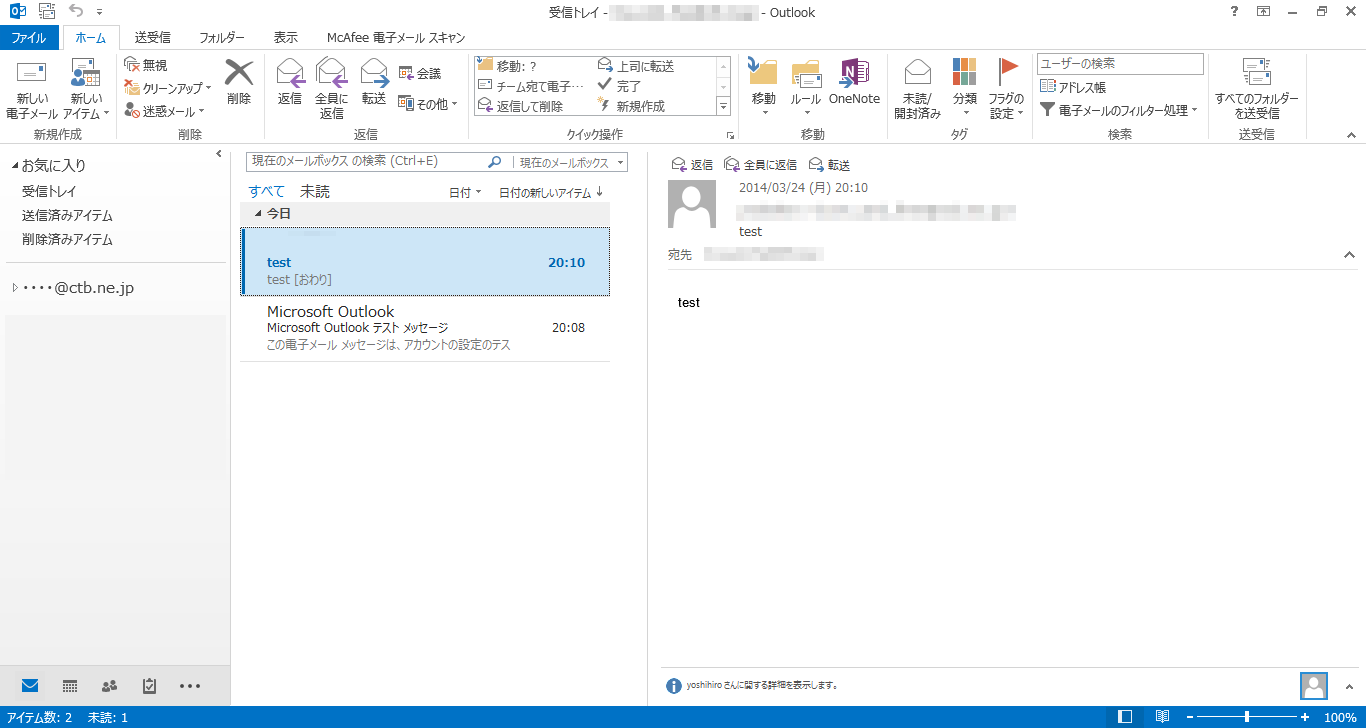Screen dimensions: 1366x728
Task: Select the Microsoft Outlook テスト メッセージ email
Action: (x=425, y=329)
